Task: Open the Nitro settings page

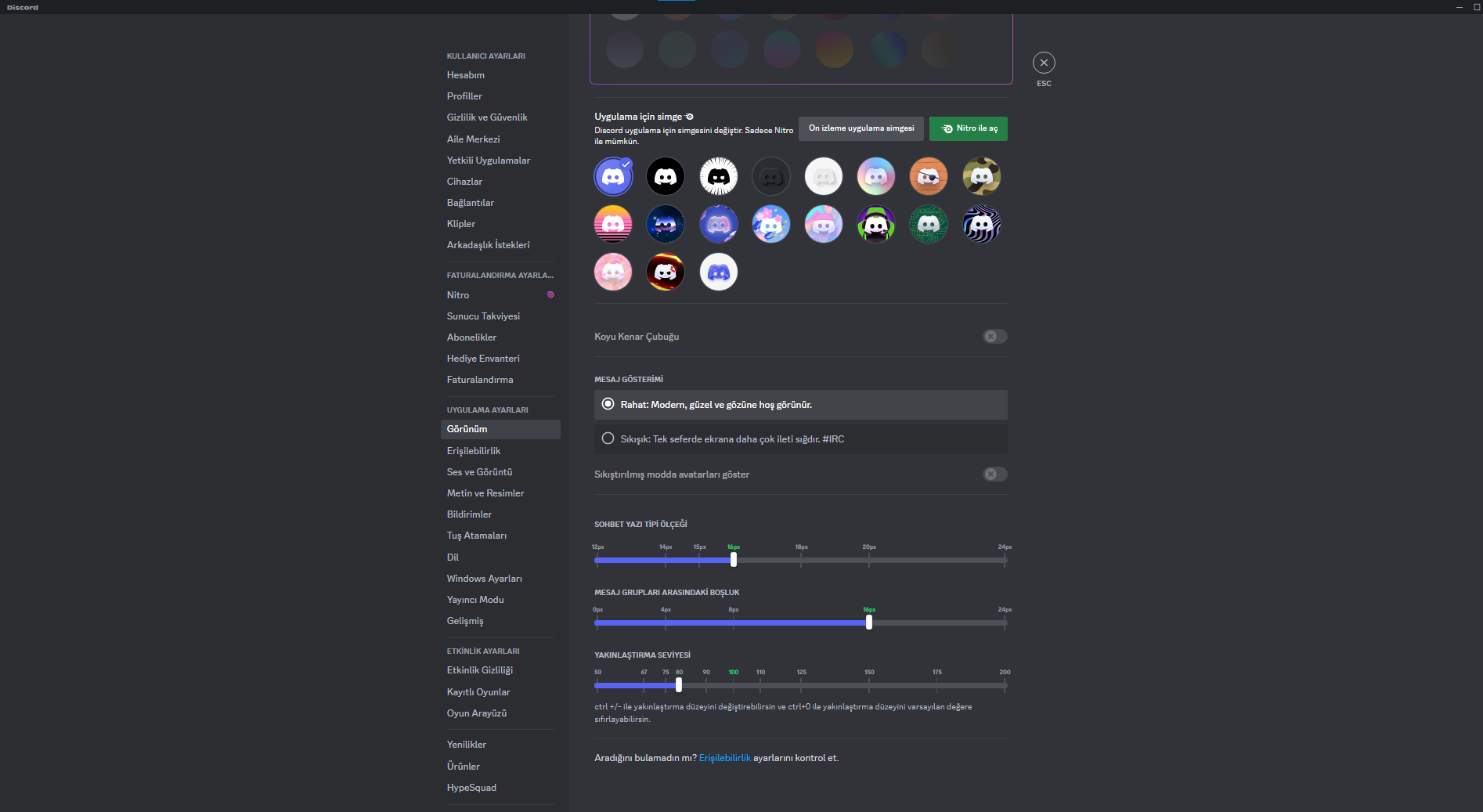Action: tap(500, 295)
